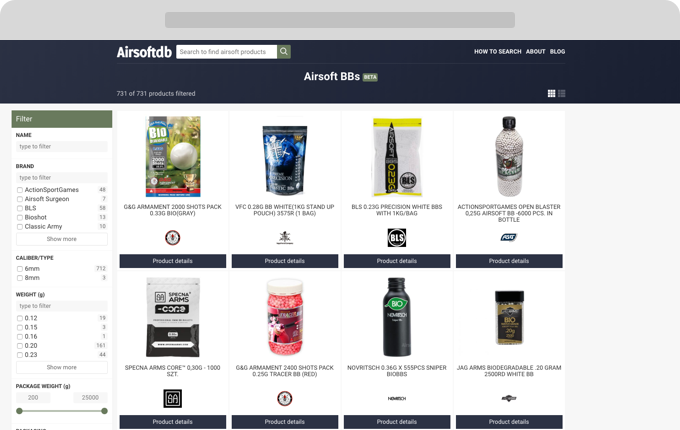Open Product details for Specna Arms Core
680x430 pixels.
(x=173, y=422)
